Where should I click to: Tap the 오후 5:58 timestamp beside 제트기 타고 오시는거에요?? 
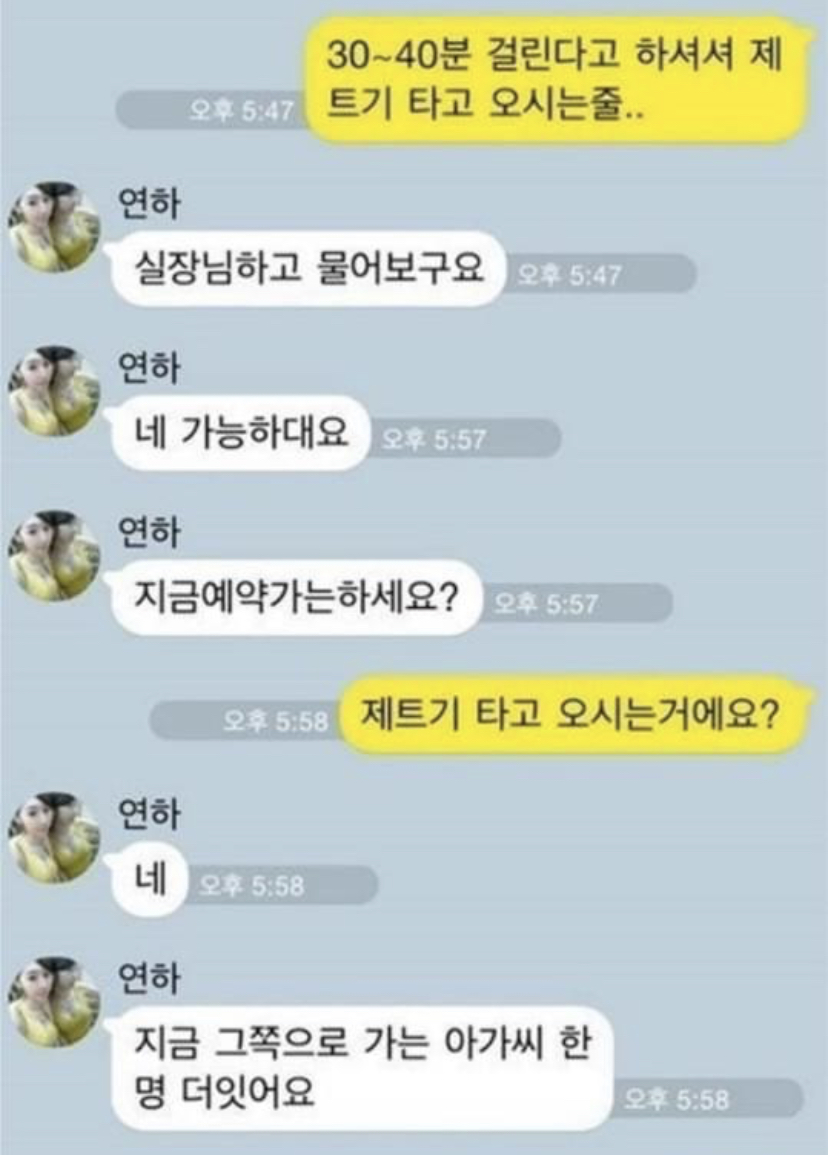click(x=276, y=722)
